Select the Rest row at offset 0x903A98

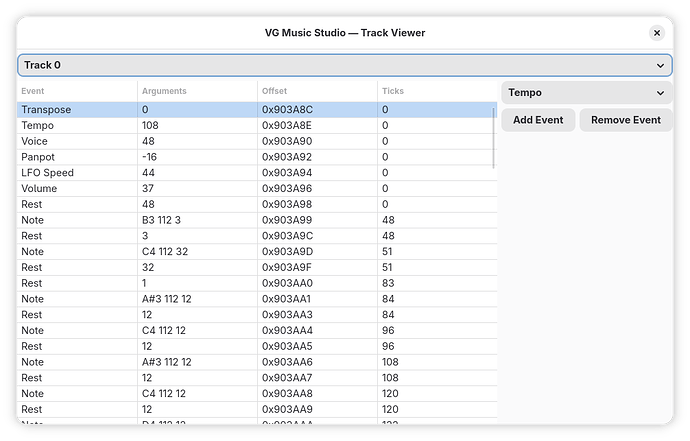257,204
